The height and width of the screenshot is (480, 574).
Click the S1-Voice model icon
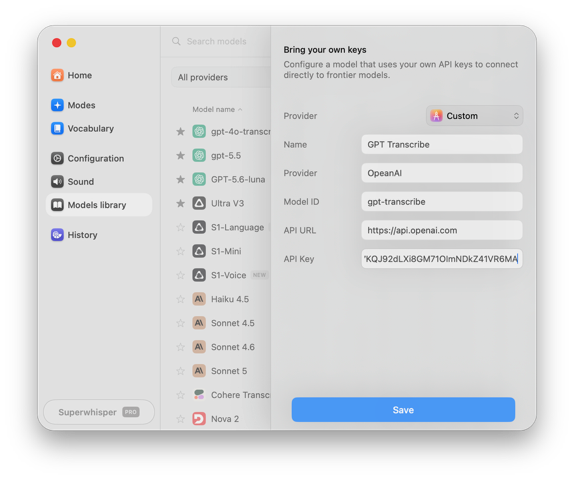[x=199, y=275]
